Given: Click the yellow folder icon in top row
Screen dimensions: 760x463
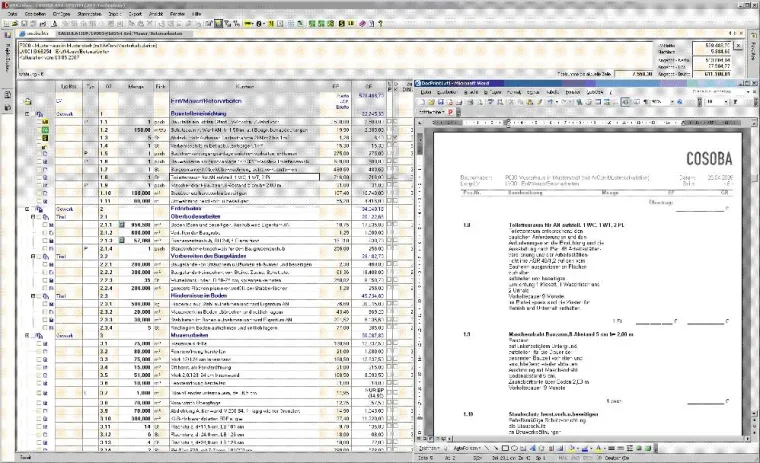Looking at the screenshot, I should point(28,102).
